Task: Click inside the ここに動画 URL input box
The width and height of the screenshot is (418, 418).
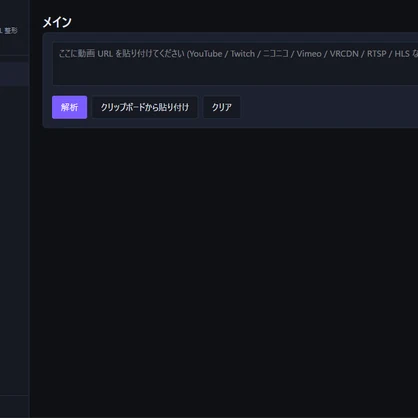Action: point(235,64)
